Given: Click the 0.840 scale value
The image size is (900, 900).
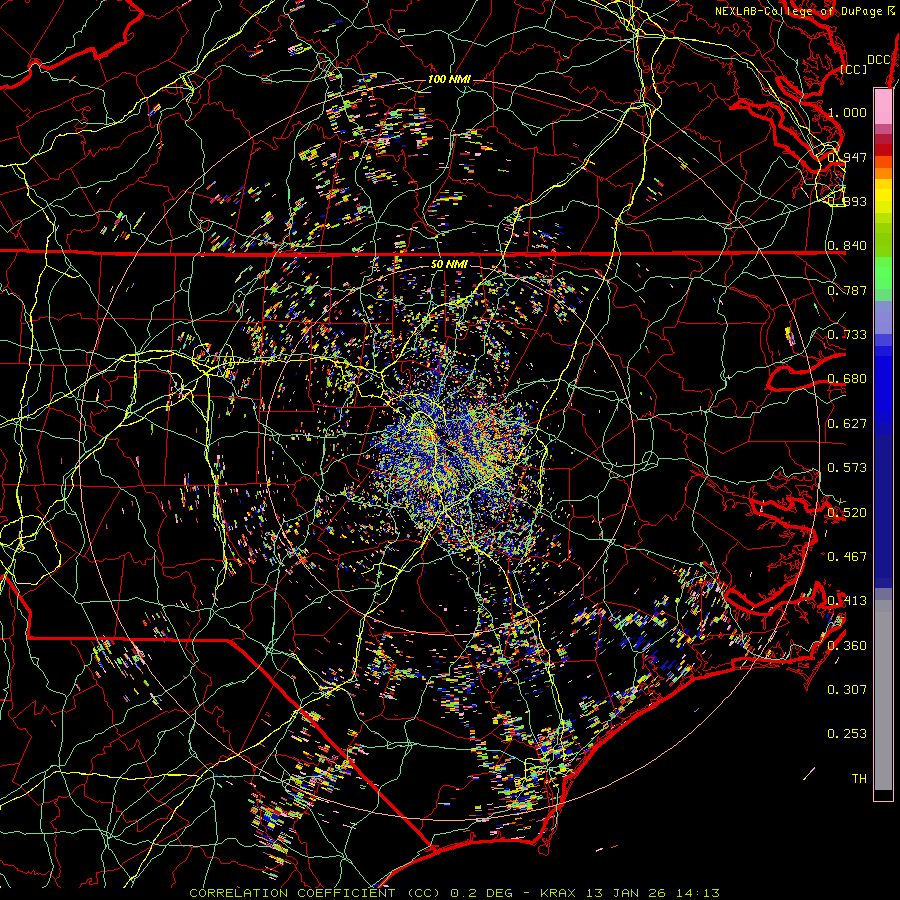Looking at the screenshot, I should 847,246.
